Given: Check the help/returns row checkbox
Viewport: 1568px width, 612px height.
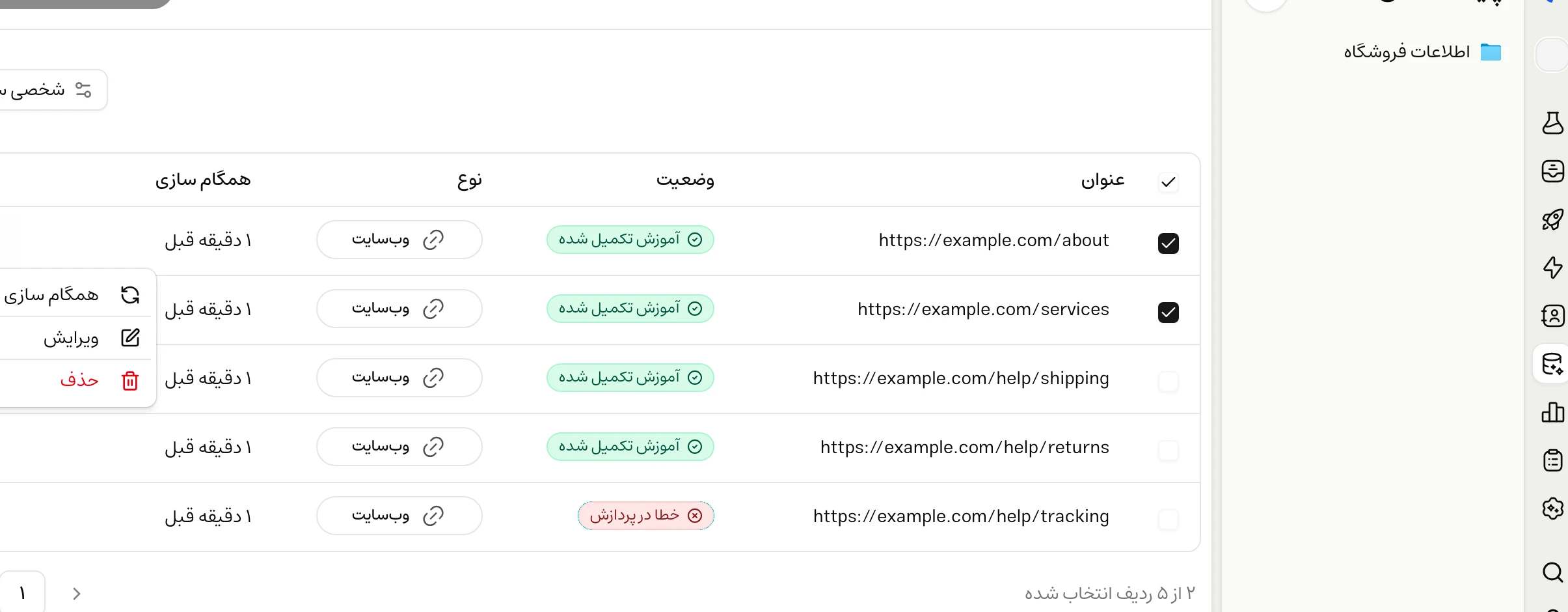Looking at the screenshot, I should 1169,451.
